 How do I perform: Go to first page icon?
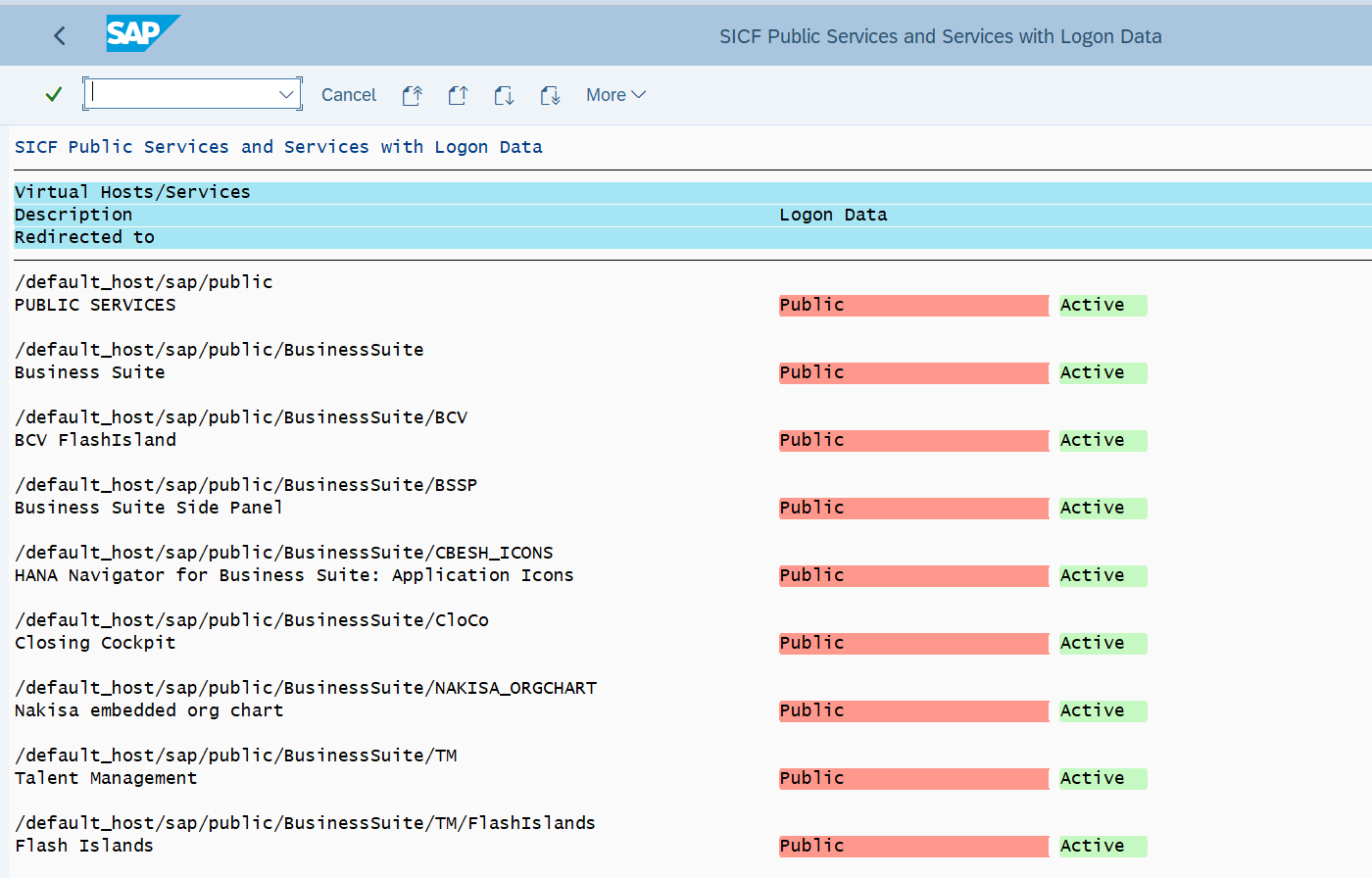pos(412,95)
